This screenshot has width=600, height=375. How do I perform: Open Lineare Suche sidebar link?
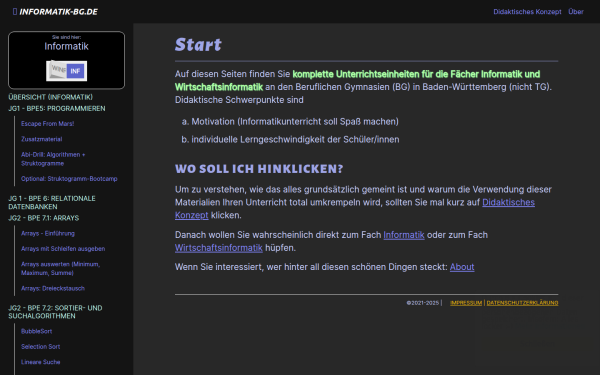(41, 362)
